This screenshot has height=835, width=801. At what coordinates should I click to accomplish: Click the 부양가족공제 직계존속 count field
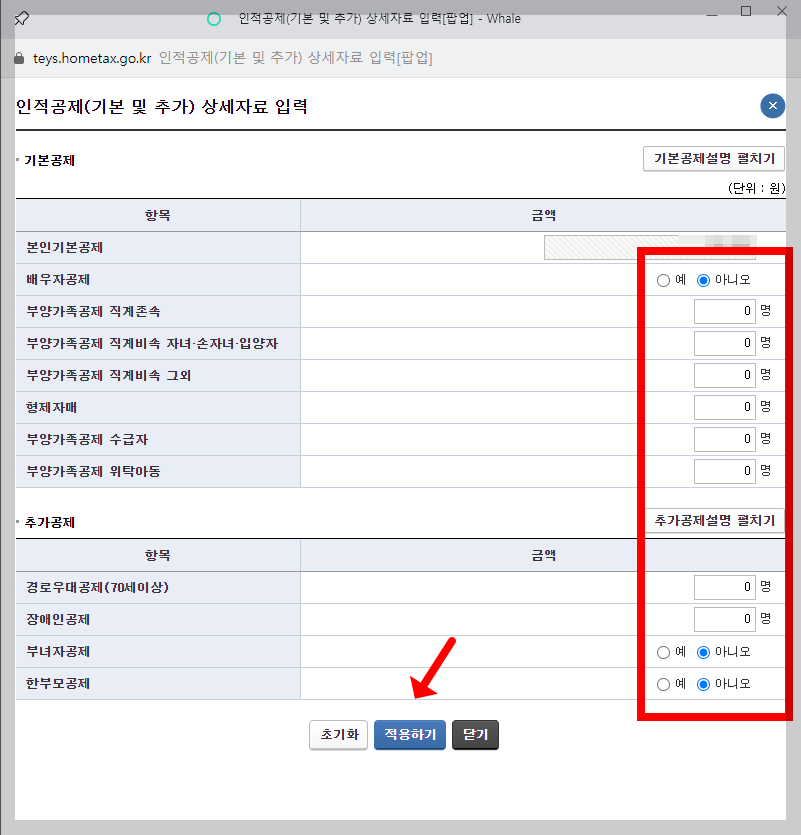[723, 311]
